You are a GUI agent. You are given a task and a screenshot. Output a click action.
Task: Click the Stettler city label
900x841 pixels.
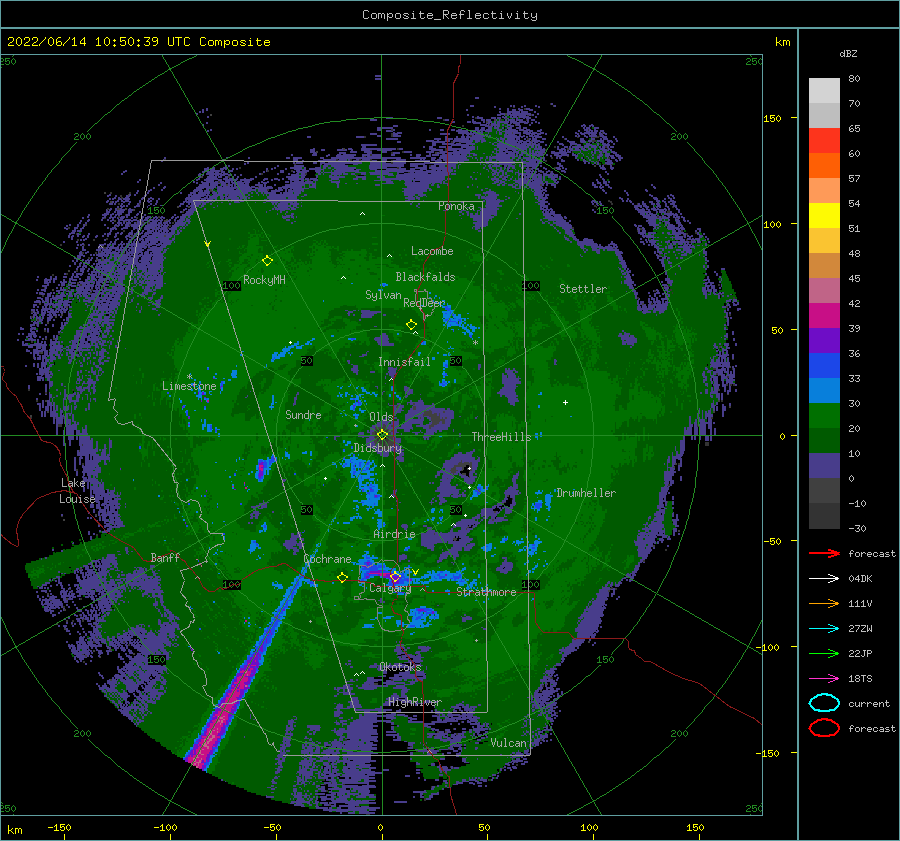583,289
